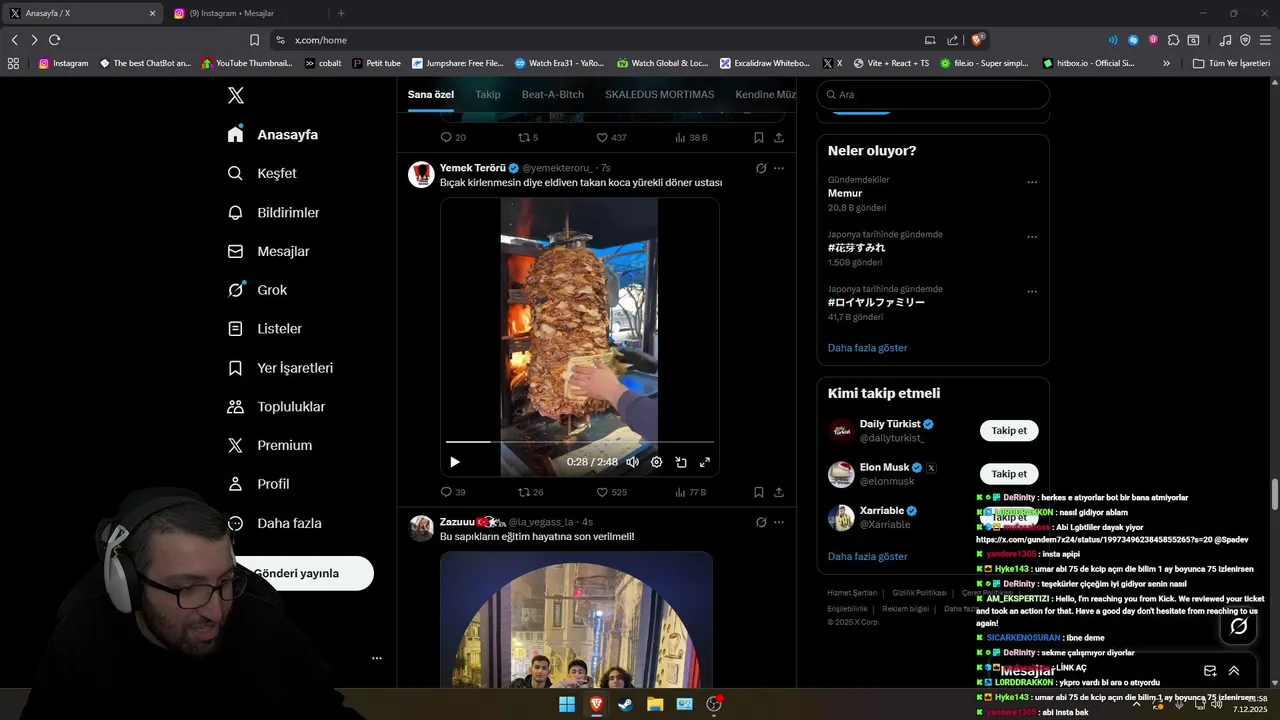The height and width of the screenshot is (720, 1280).
Task: Click the Gönderi yayınla button
Action: [298, 573]
